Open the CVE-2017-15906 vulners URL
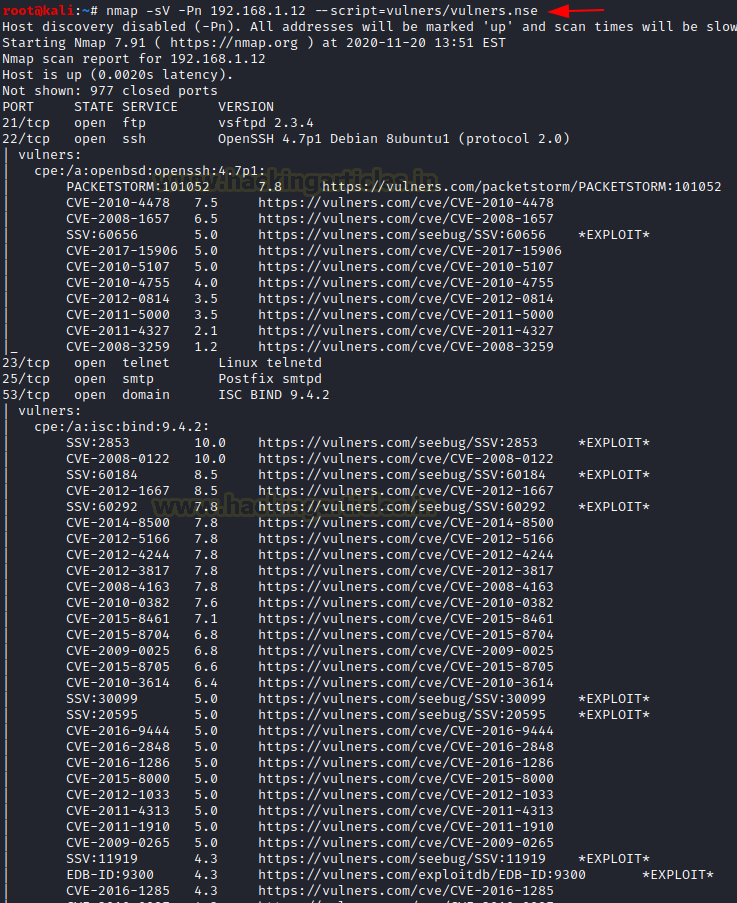This screenshot has width=737, height=903. (410, 251)
